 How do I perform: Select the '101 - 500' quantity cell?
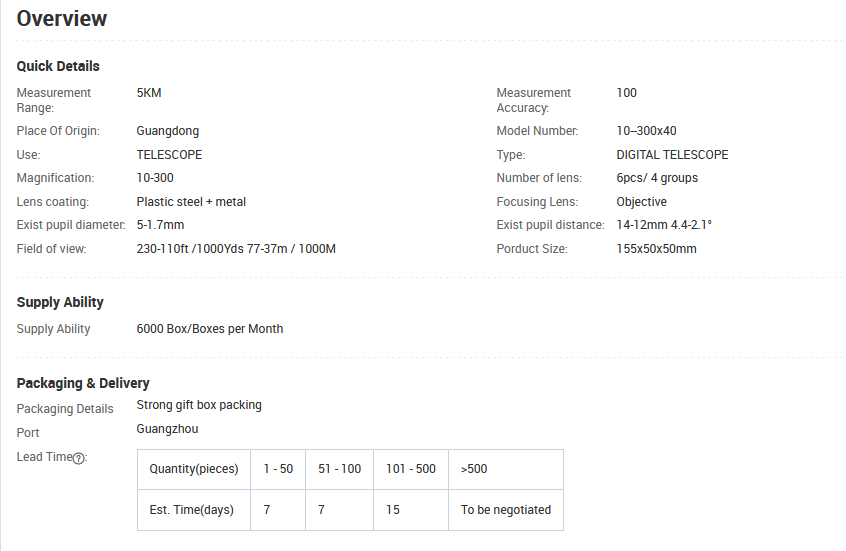point(410,469)
